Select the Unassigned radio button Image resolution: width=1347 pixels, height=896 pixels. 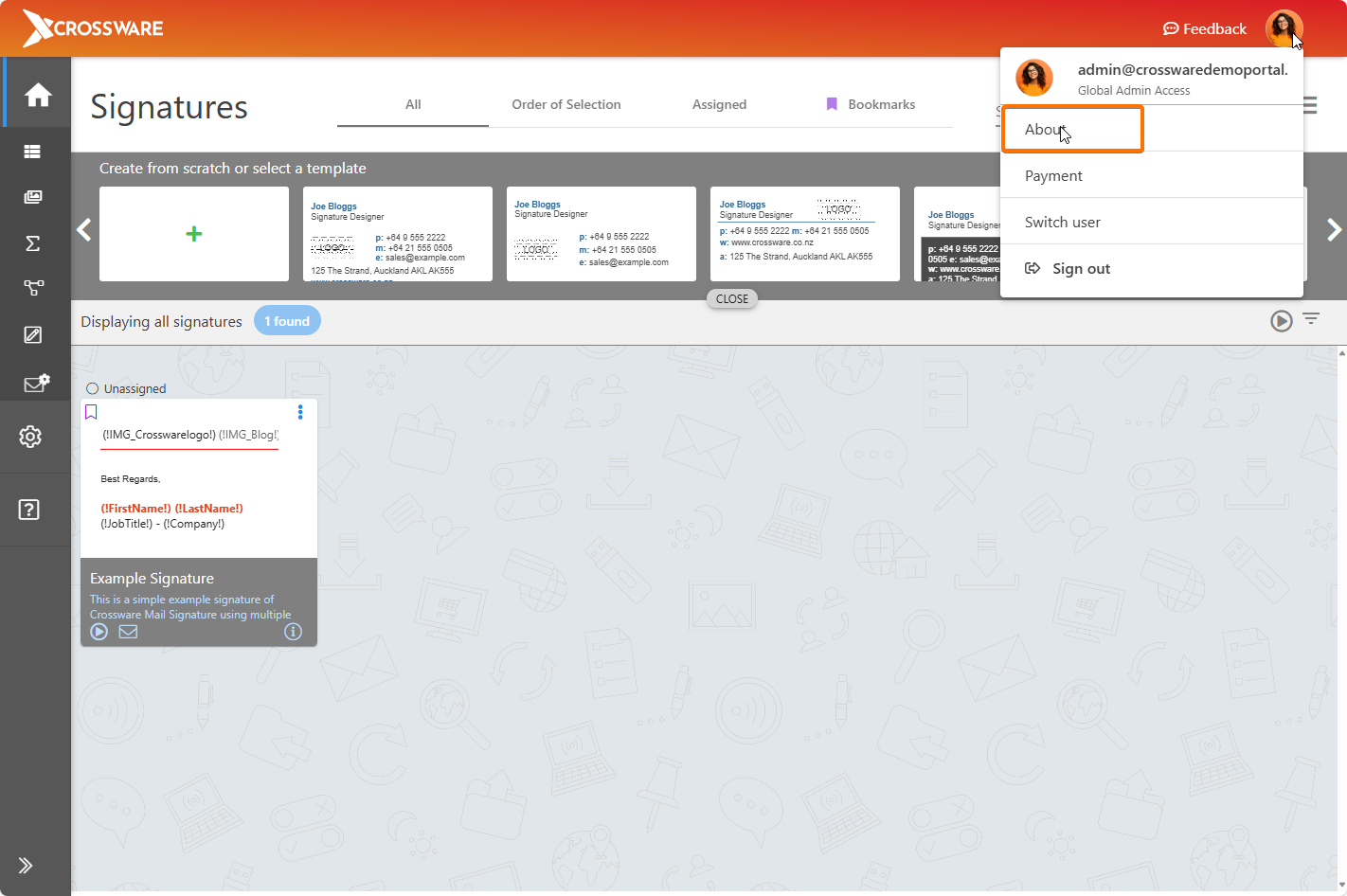click(93, 388)
